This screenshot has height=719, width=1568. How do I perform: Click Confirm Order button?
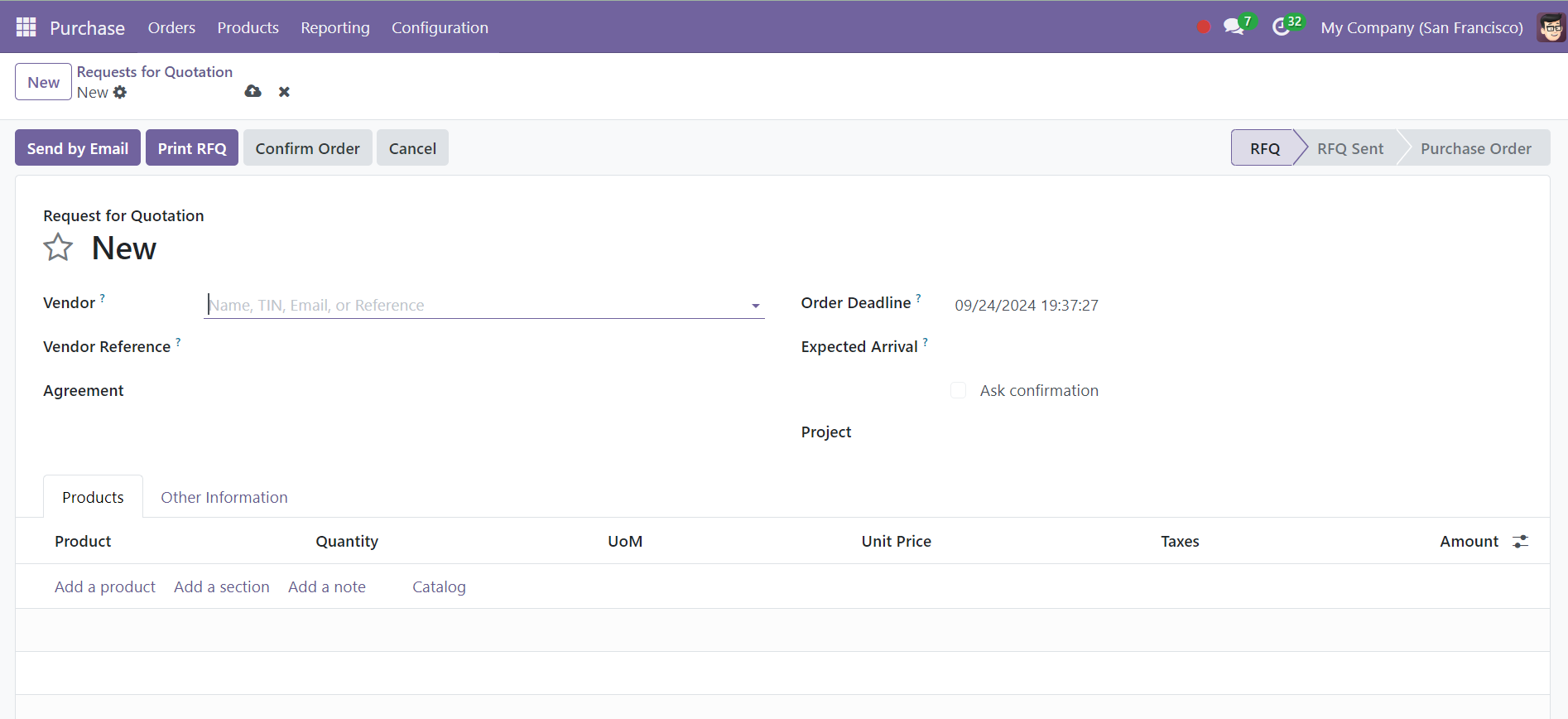307,147
